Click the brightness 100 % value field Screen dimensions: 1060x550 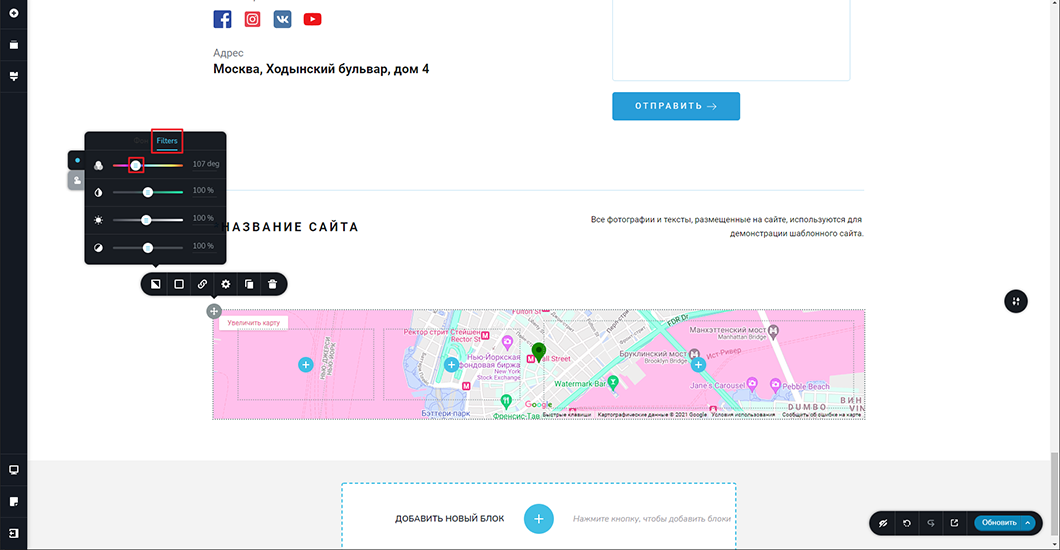coord(203,218)
